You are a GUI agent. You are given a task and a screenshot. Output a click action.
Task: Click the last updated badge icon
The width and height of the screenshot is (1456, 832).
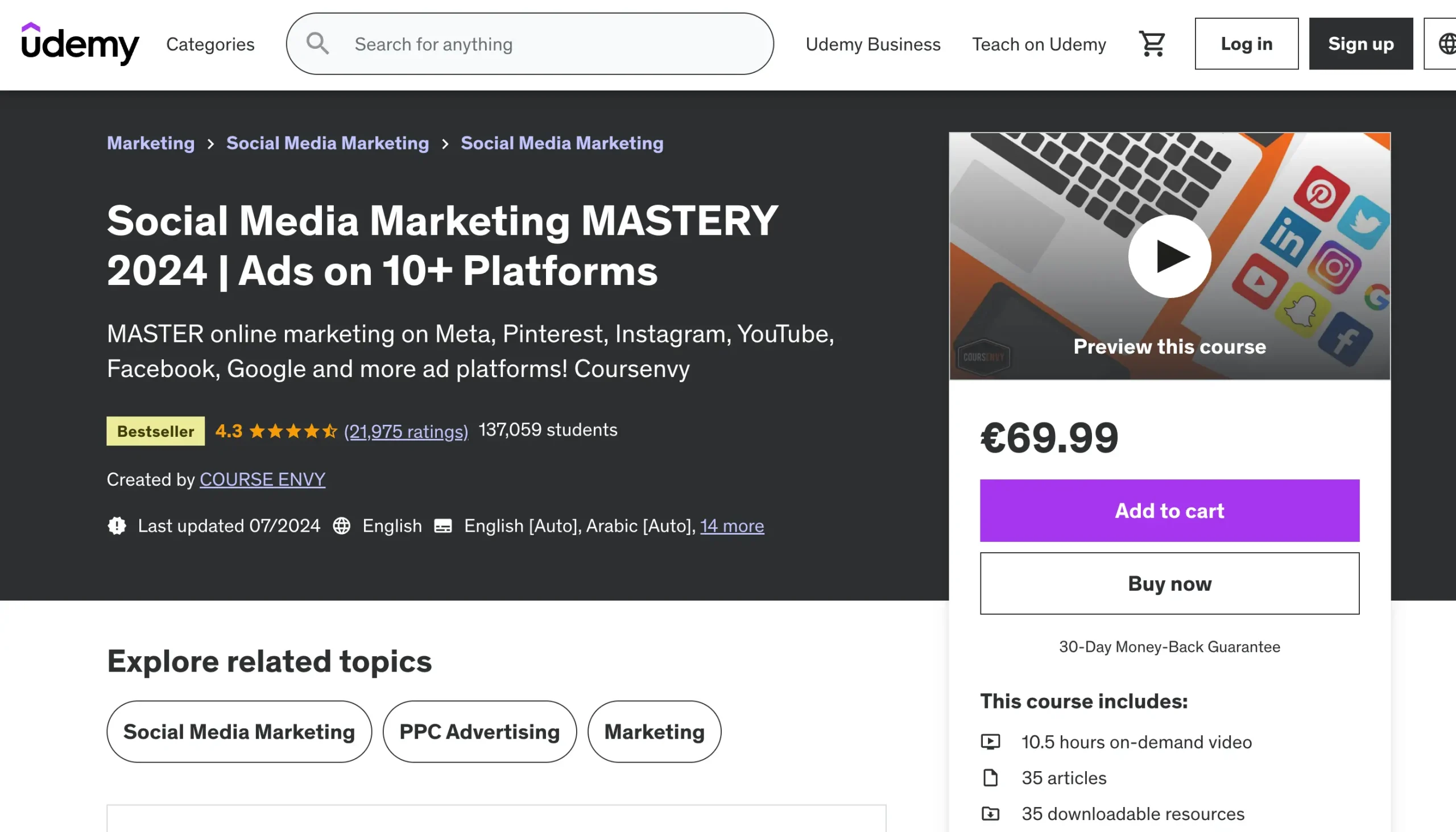[117, 525]
